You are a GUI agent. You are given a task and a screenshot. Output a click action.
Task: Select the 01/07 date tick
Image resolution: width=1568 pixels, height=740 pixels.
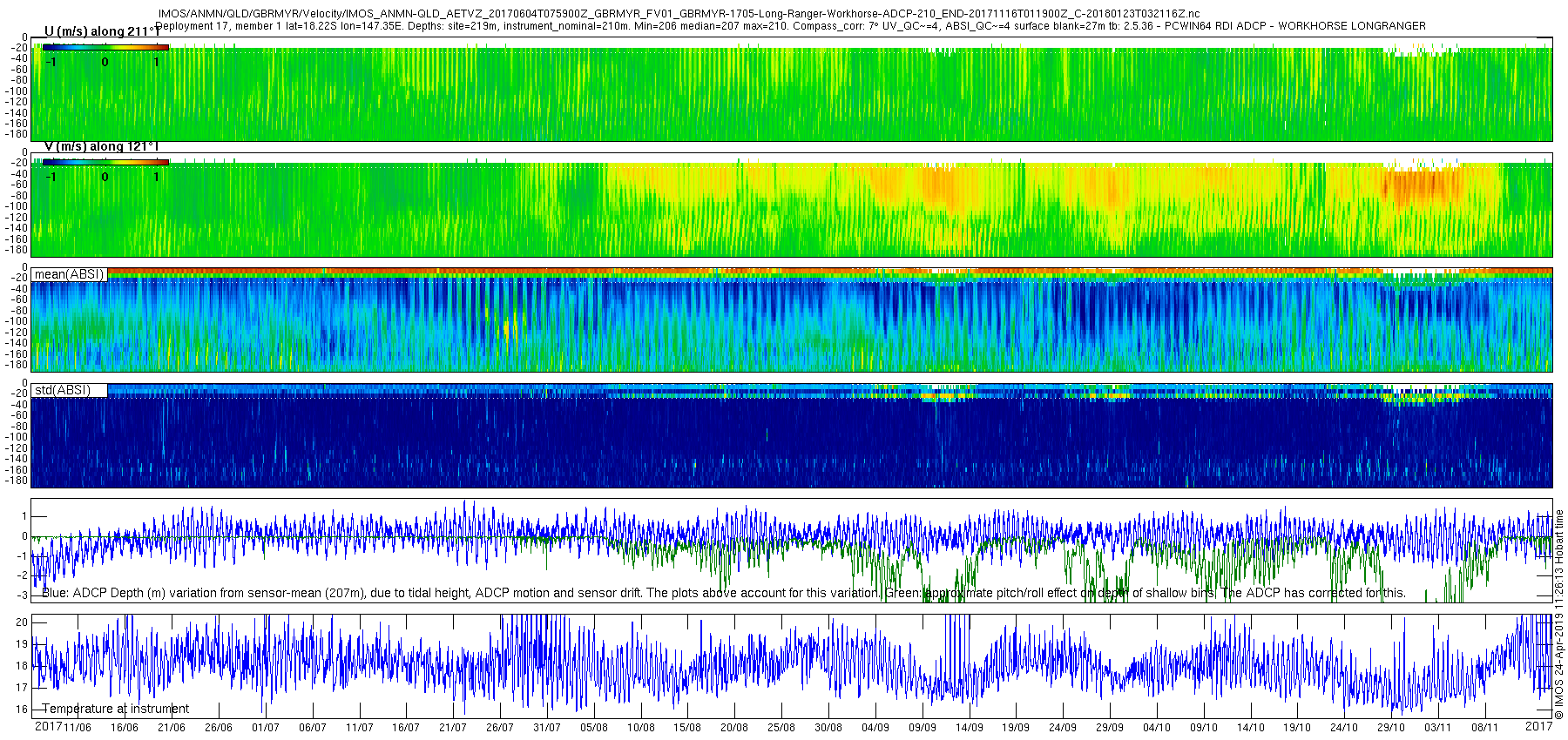tap(266, 728)
